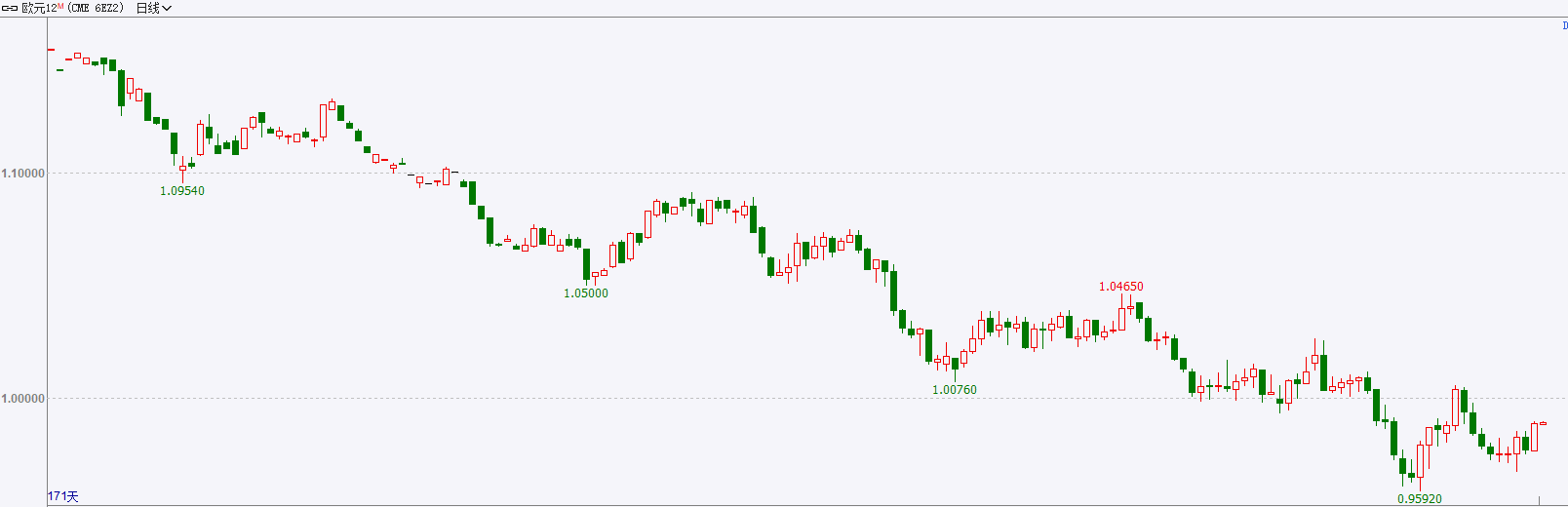This screenshot has width=1568, height=507.
Task: Click the chain link icon beside 欧元12
Action: (x=10, y=8)
